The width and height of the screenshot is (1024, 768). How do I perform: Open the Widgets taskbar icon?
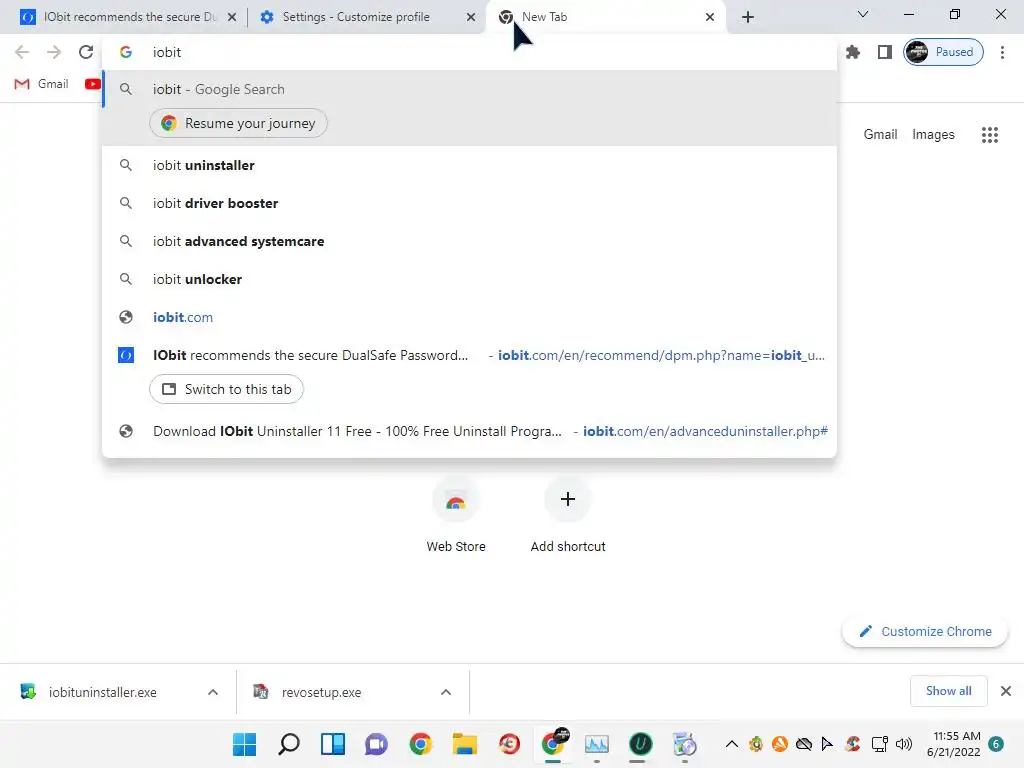[332, 744]
